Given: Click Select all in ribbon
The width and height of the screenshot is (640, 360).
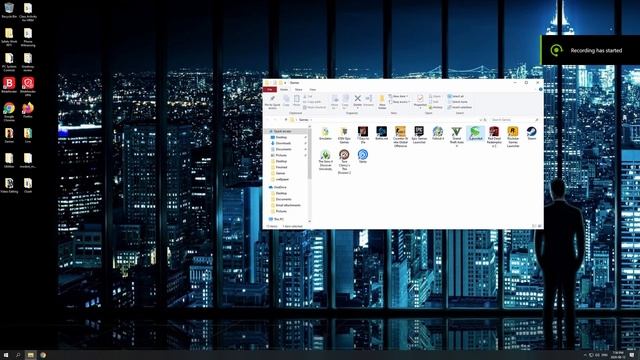Looking at the screenshot, I should [x=456, y=96].
